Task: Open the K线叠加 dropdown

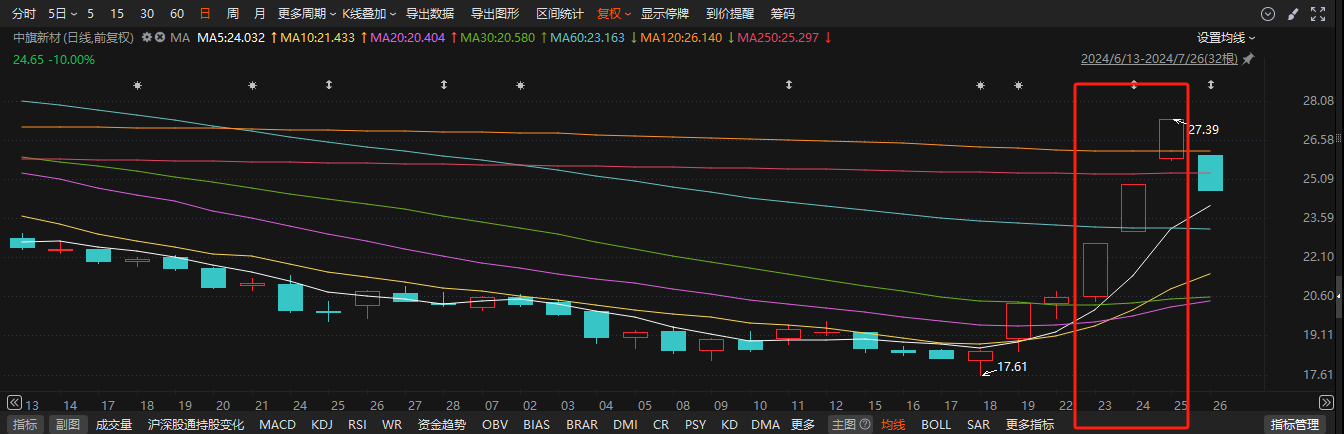Action: click(x=368, y=14)
